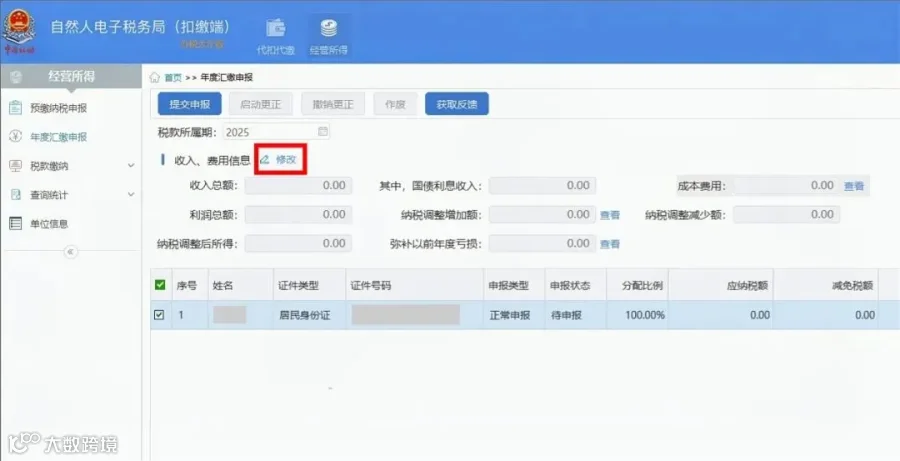Expand the 税款缴纳 submenu chevron
Screen dimensions: 900x461
coord(131,166)
